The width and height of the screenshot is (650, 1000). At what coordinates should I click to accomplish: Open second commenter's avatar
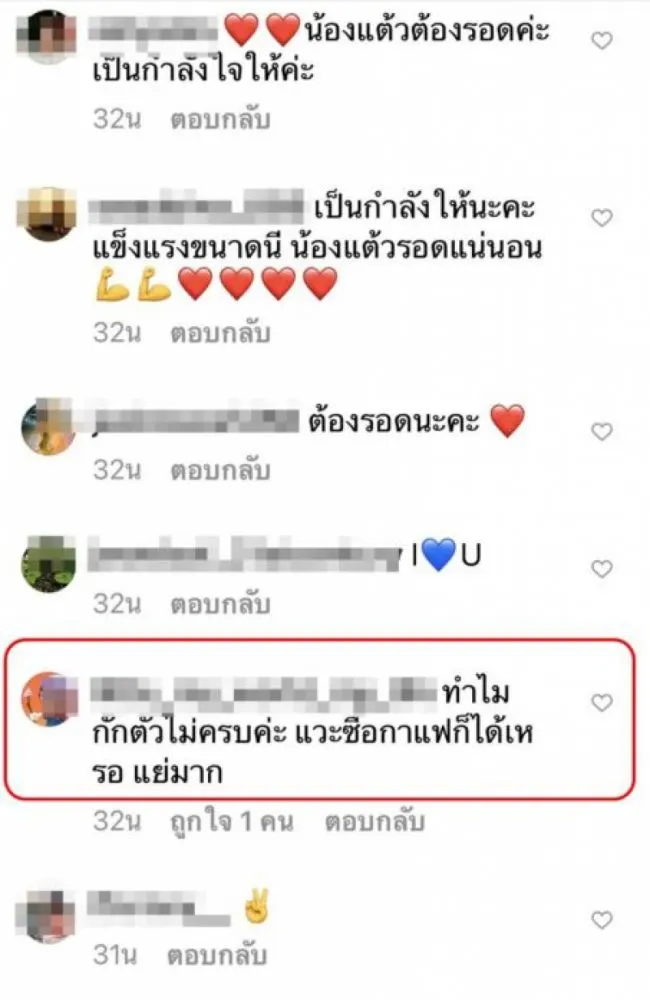(x=46, y=214)
